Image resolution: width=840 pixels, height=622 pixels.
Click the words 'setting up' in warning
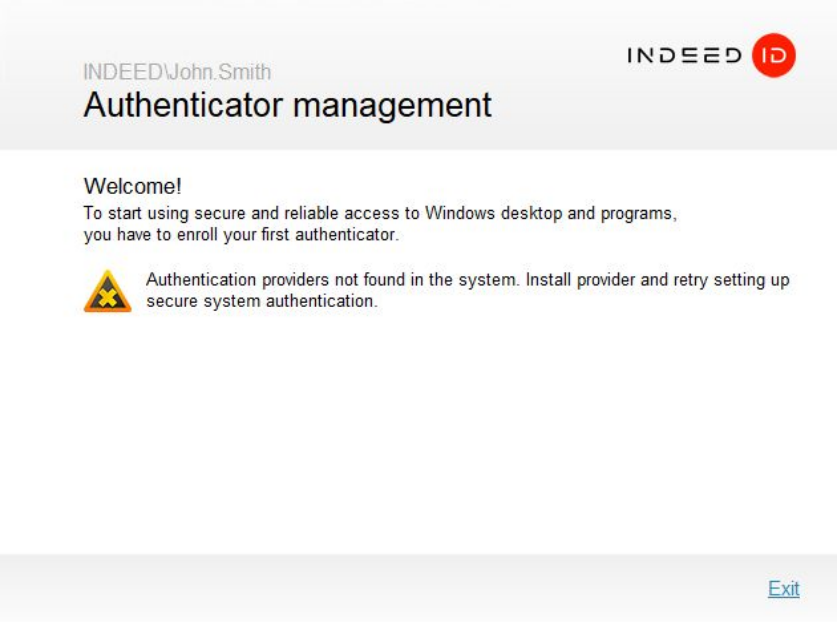(750, 280)
